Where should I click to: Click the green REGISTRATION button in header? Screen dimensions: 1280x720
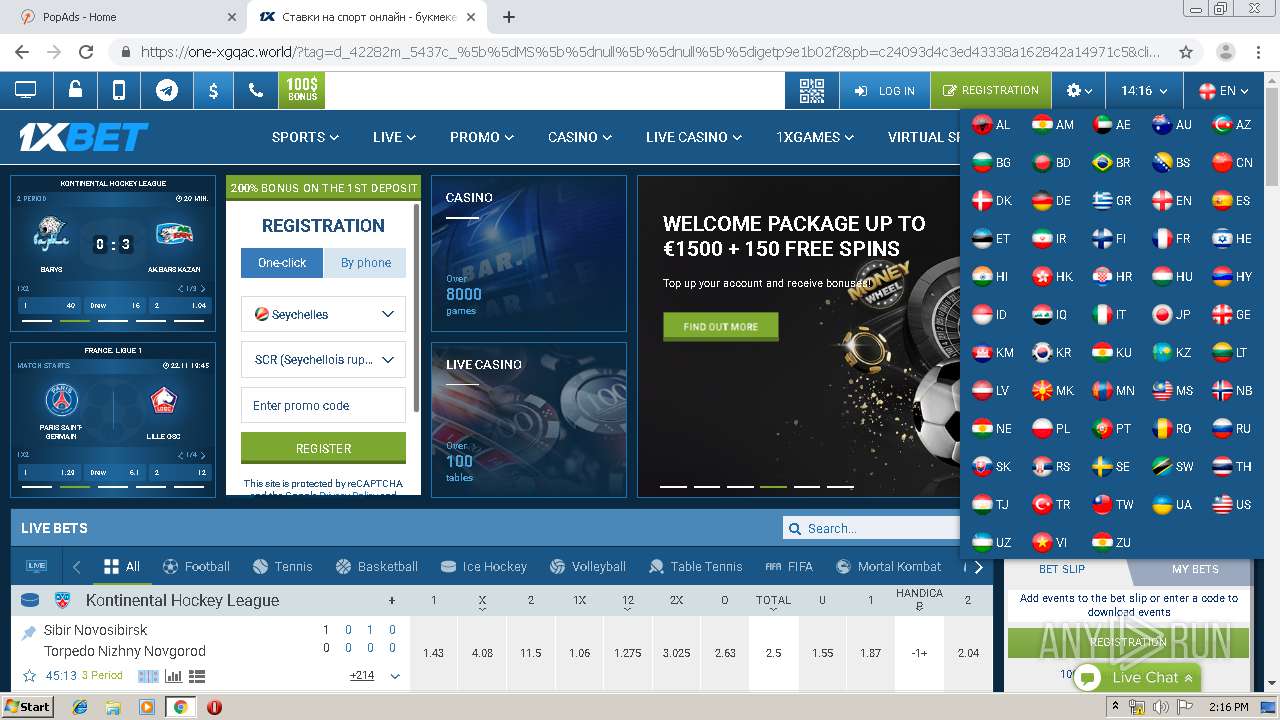991,90
